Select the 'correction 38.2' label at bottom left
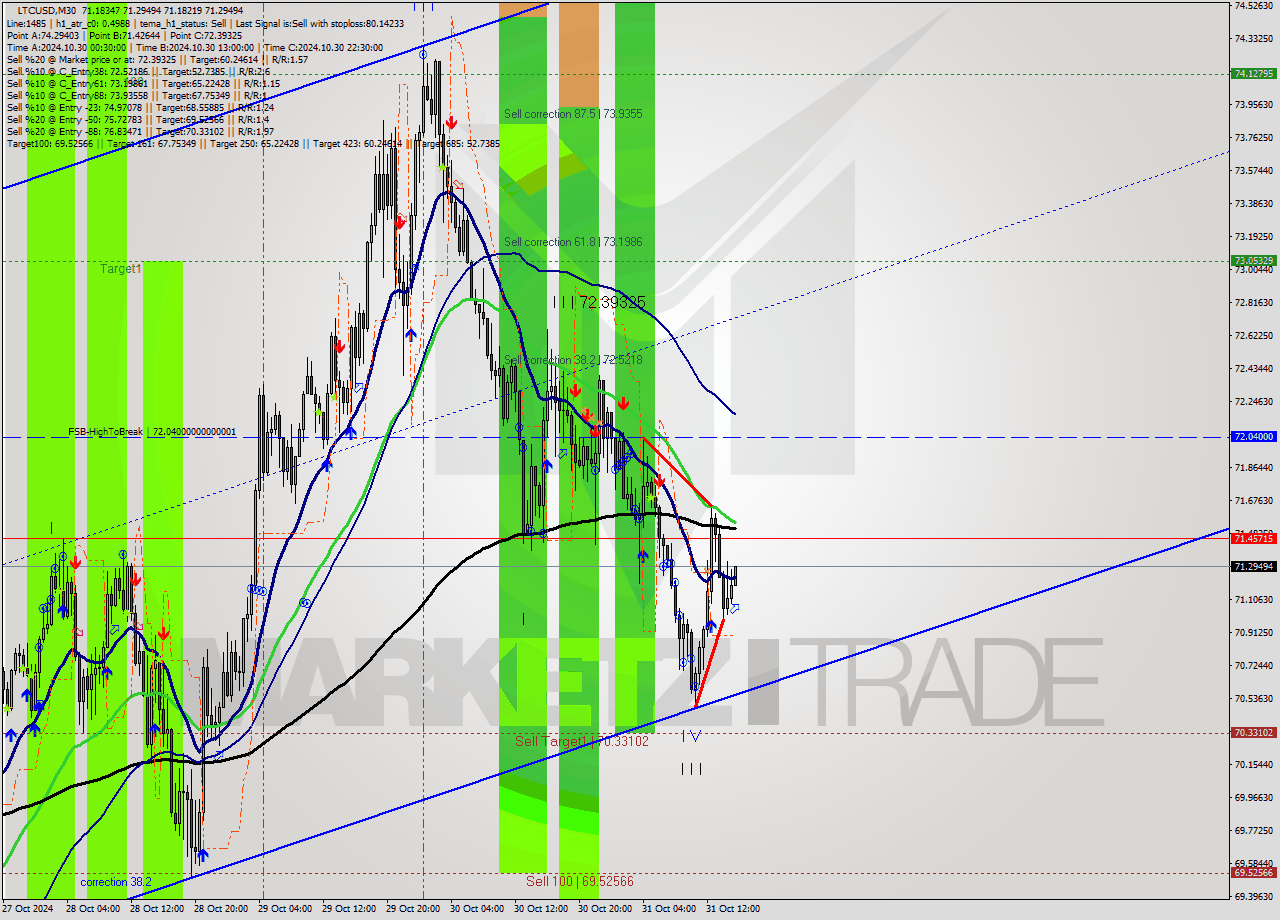The height and width of the screenshot is (920, 1280). point(116,882)
